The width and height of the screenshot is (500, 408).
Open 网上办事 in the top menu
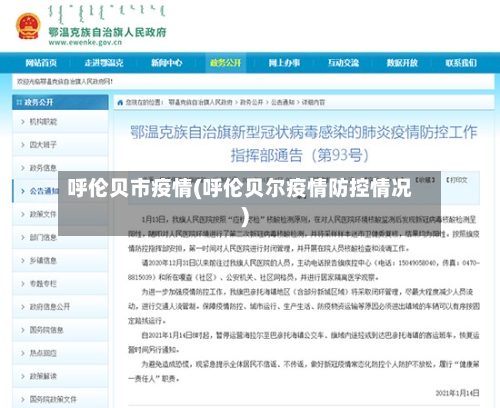click(x=284, y=63)
